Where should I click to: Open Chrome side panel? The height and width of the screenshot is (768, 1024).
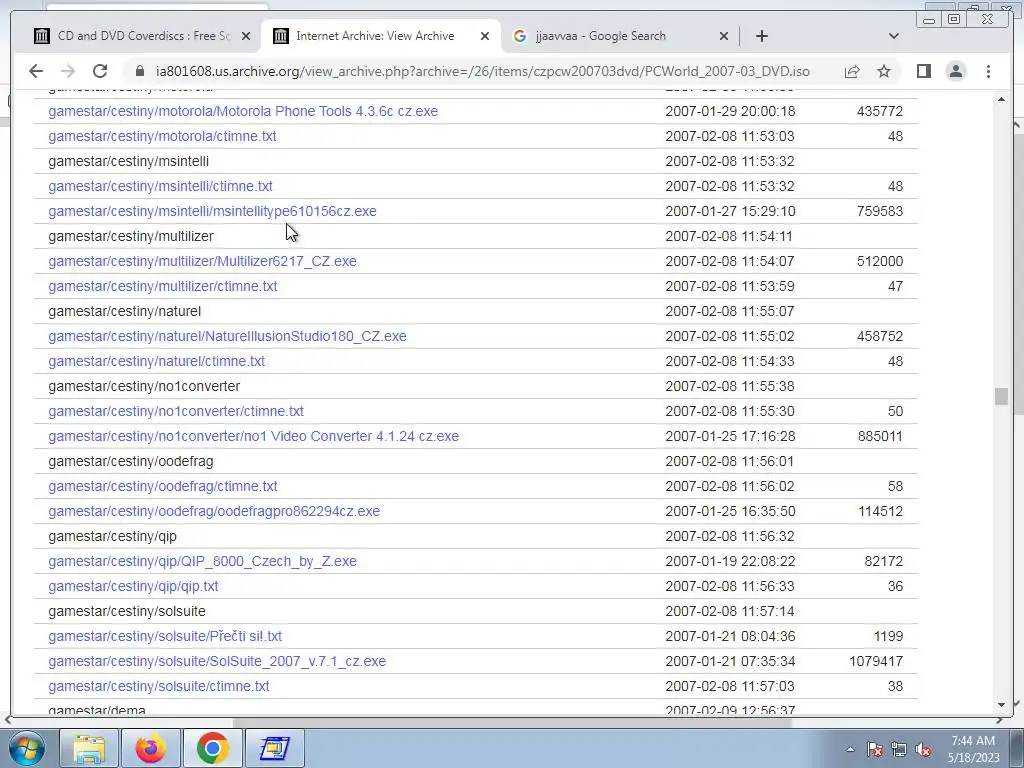(x=923, y=71)
